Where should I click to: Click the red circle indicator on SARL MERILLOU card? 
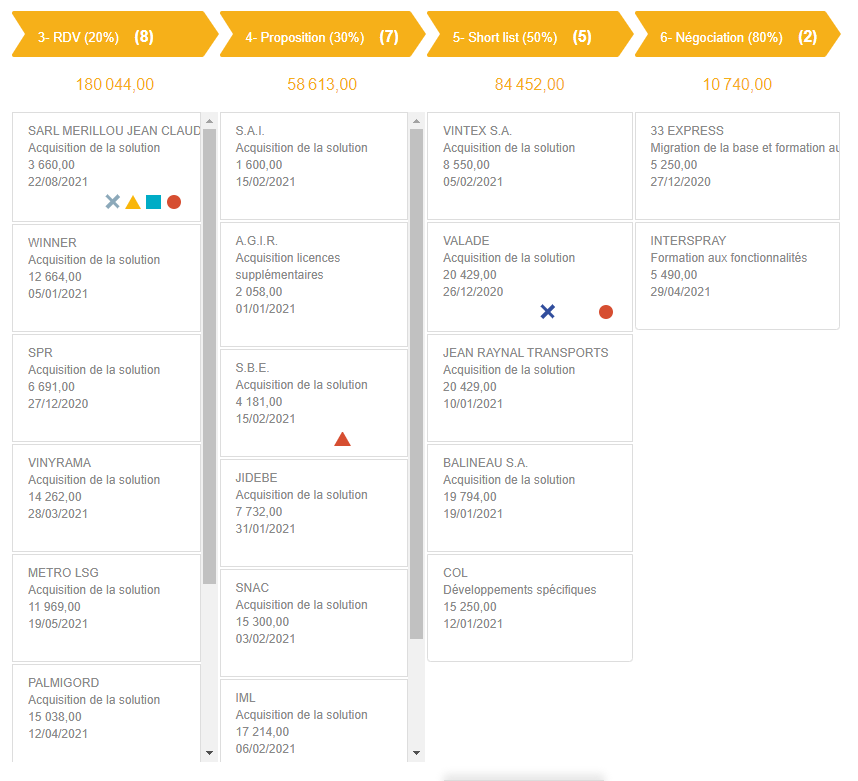[174, 201]
